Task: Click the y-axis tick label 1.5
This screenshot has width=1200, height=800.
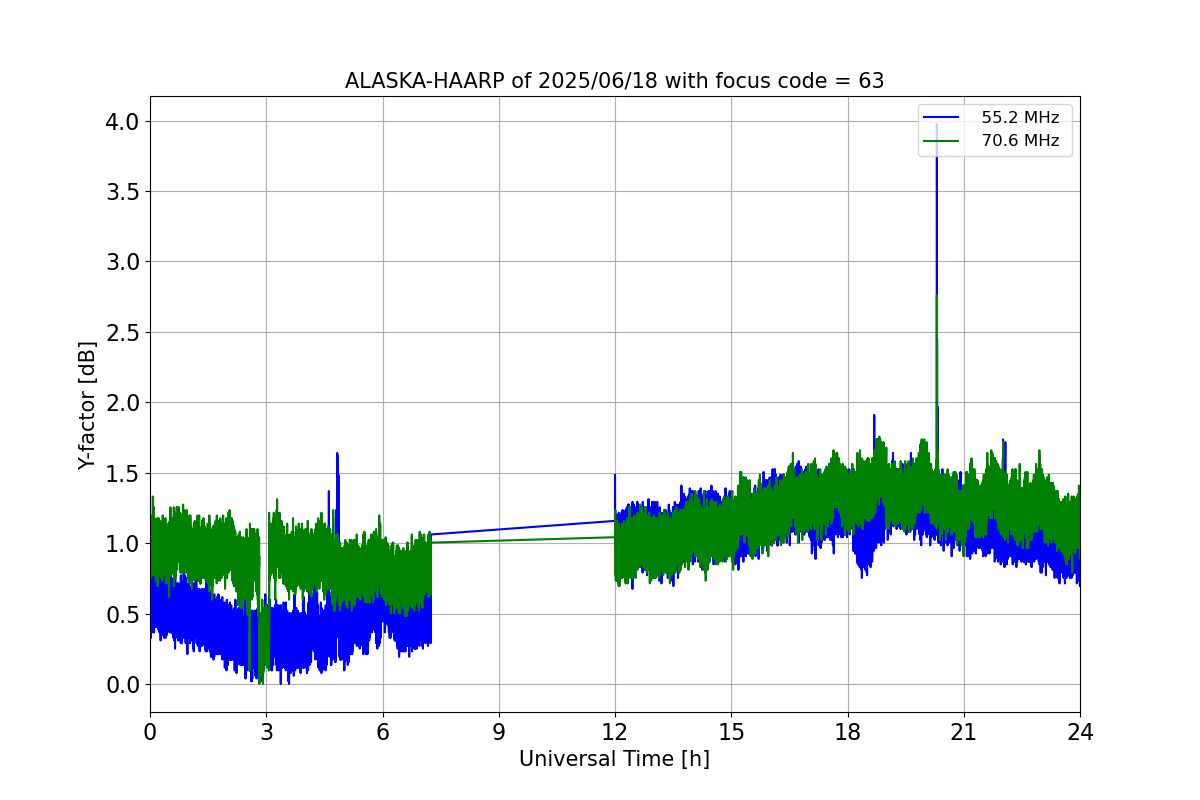Action: (123, 473)
